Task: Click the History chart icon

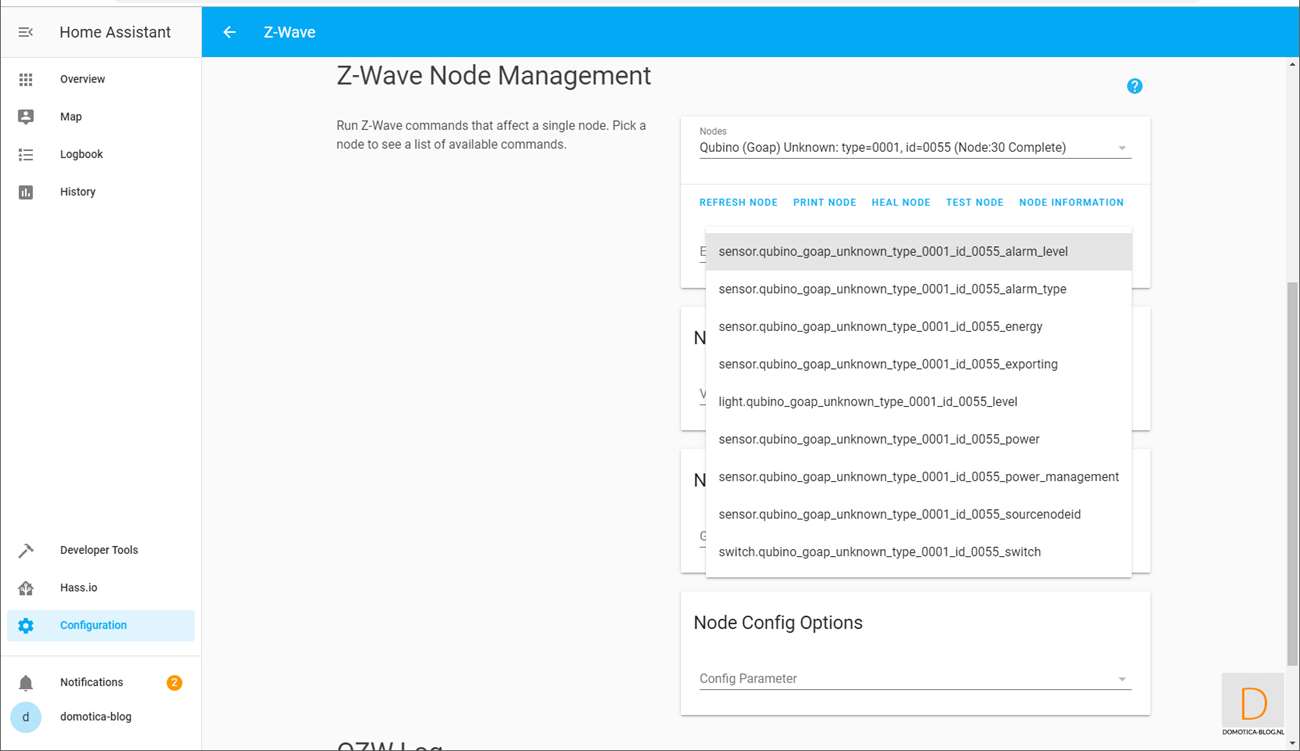Action: tap(26, 192)
